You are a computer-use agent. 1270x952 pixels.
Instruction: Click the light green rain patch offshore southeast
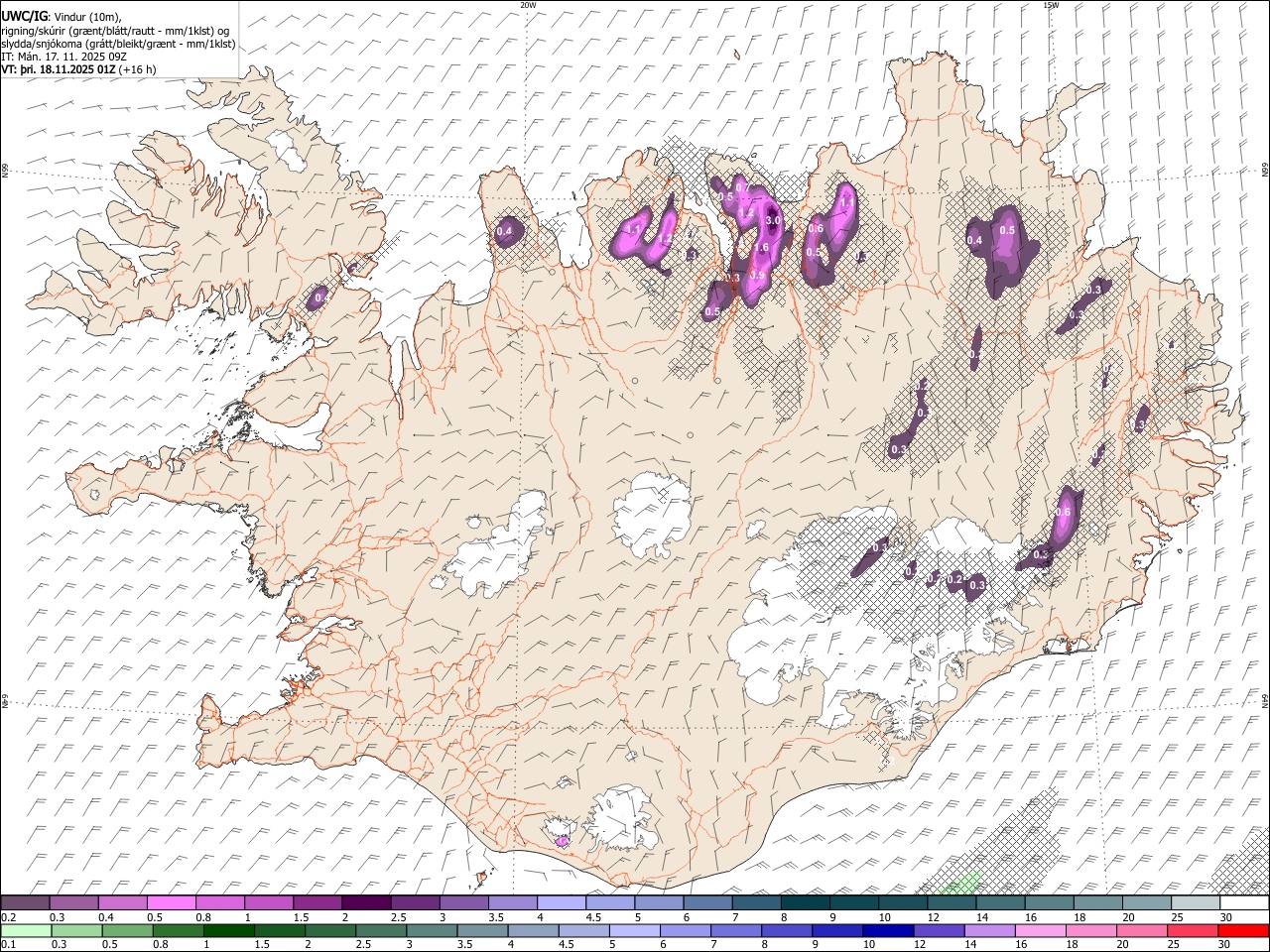[960, 883]
